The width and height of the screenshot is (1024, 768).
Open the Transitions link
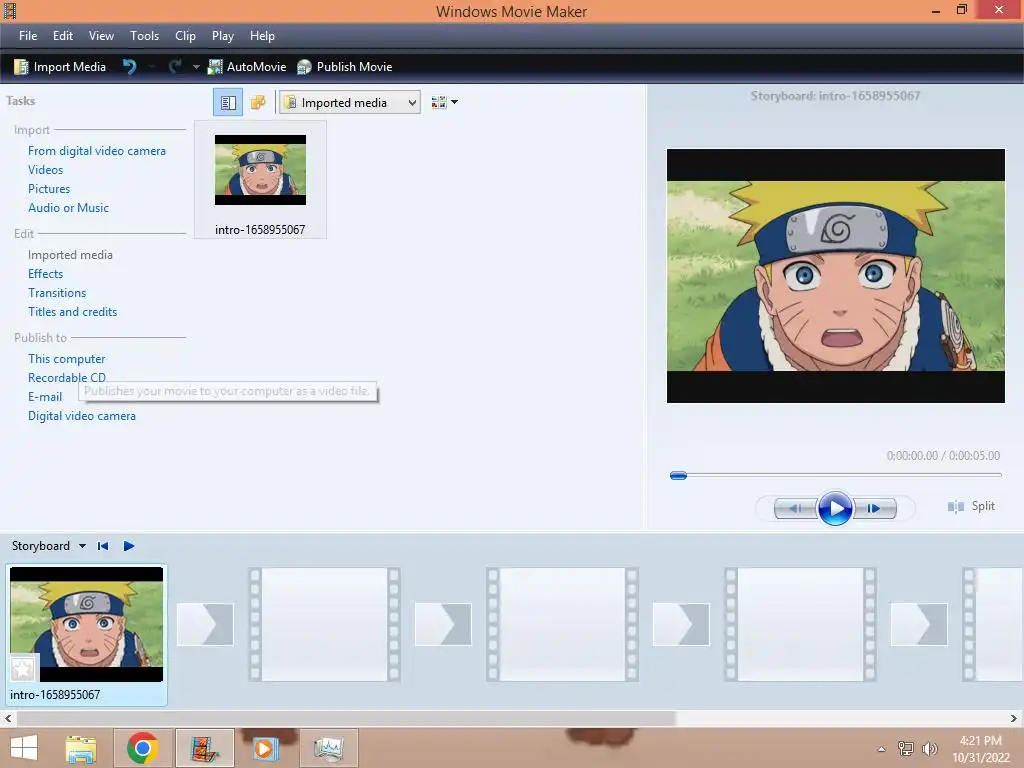click(x=57, y=293)
